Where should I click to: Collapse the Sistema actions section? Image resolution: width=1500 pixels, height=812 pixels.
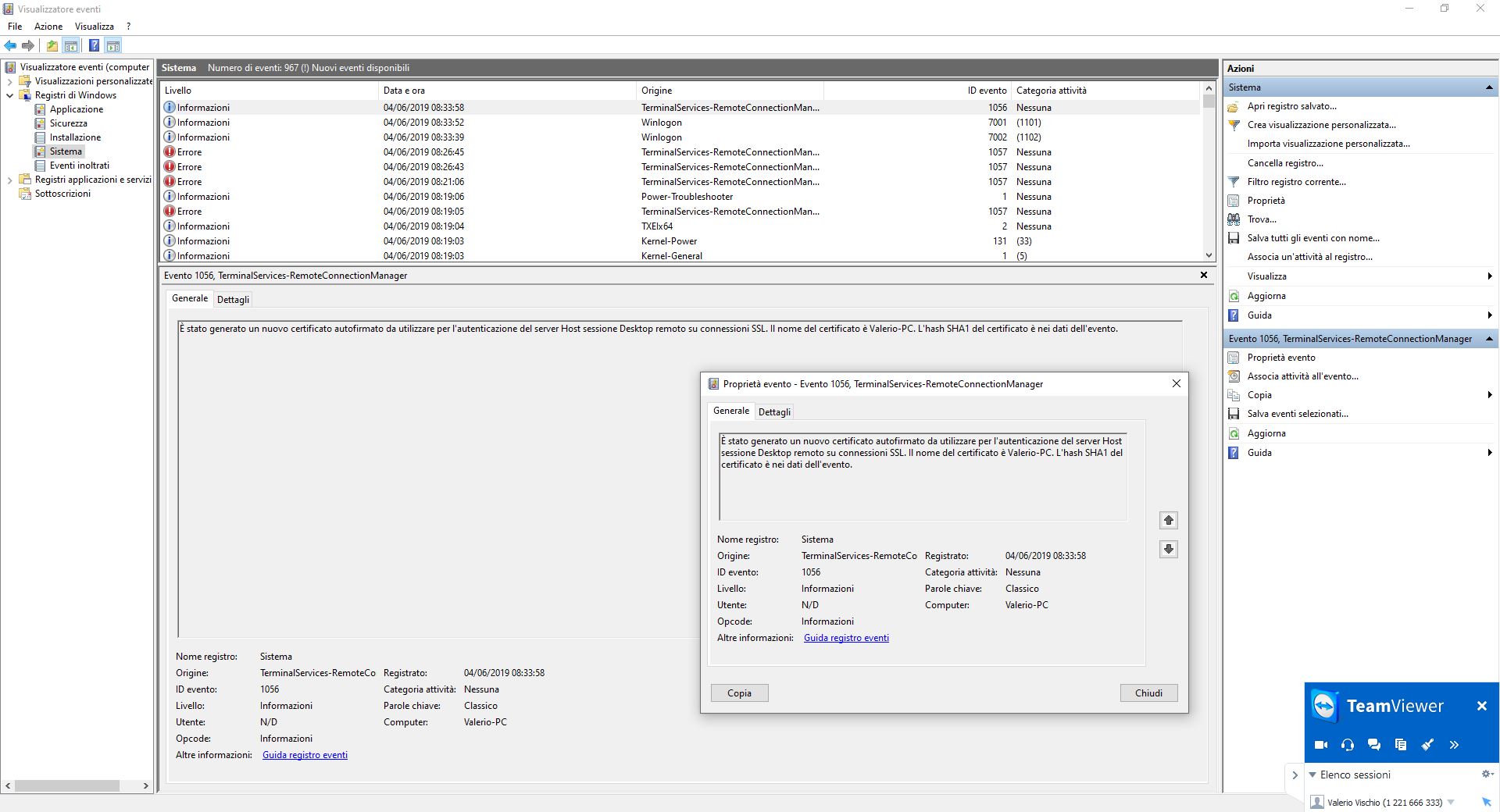coord(1489,87)
